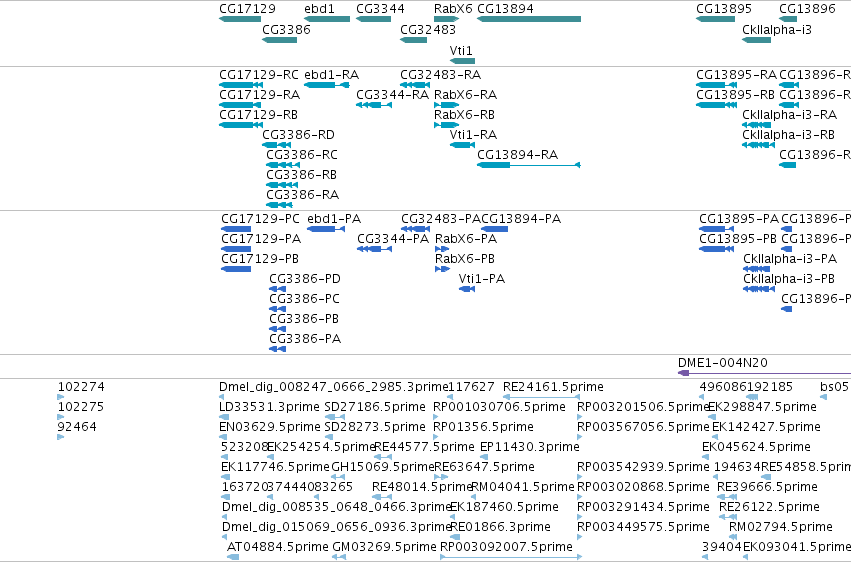Select transcript CkIIalpha-i3-RA

(757, 125)
